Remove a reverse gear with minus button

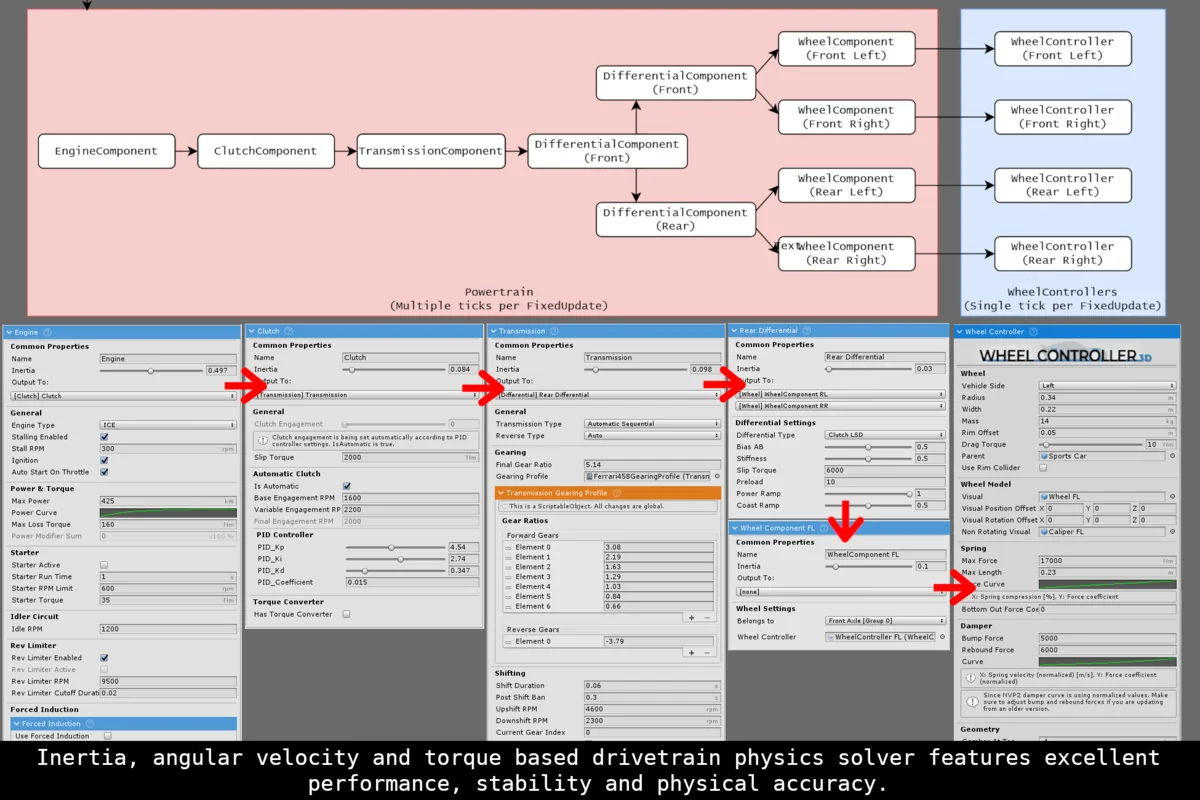click(707, 652)
